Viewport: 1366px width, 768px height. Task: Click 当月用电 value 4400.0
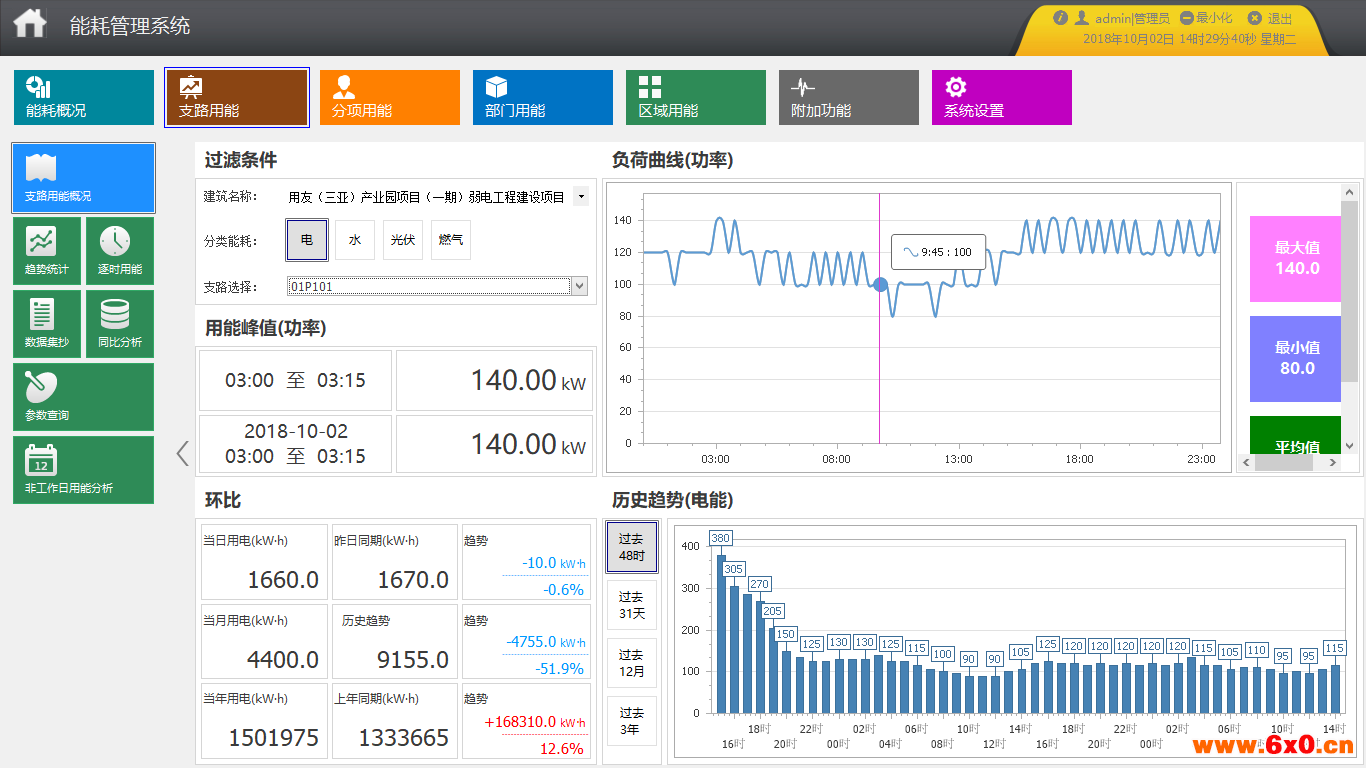coord(283,660)
